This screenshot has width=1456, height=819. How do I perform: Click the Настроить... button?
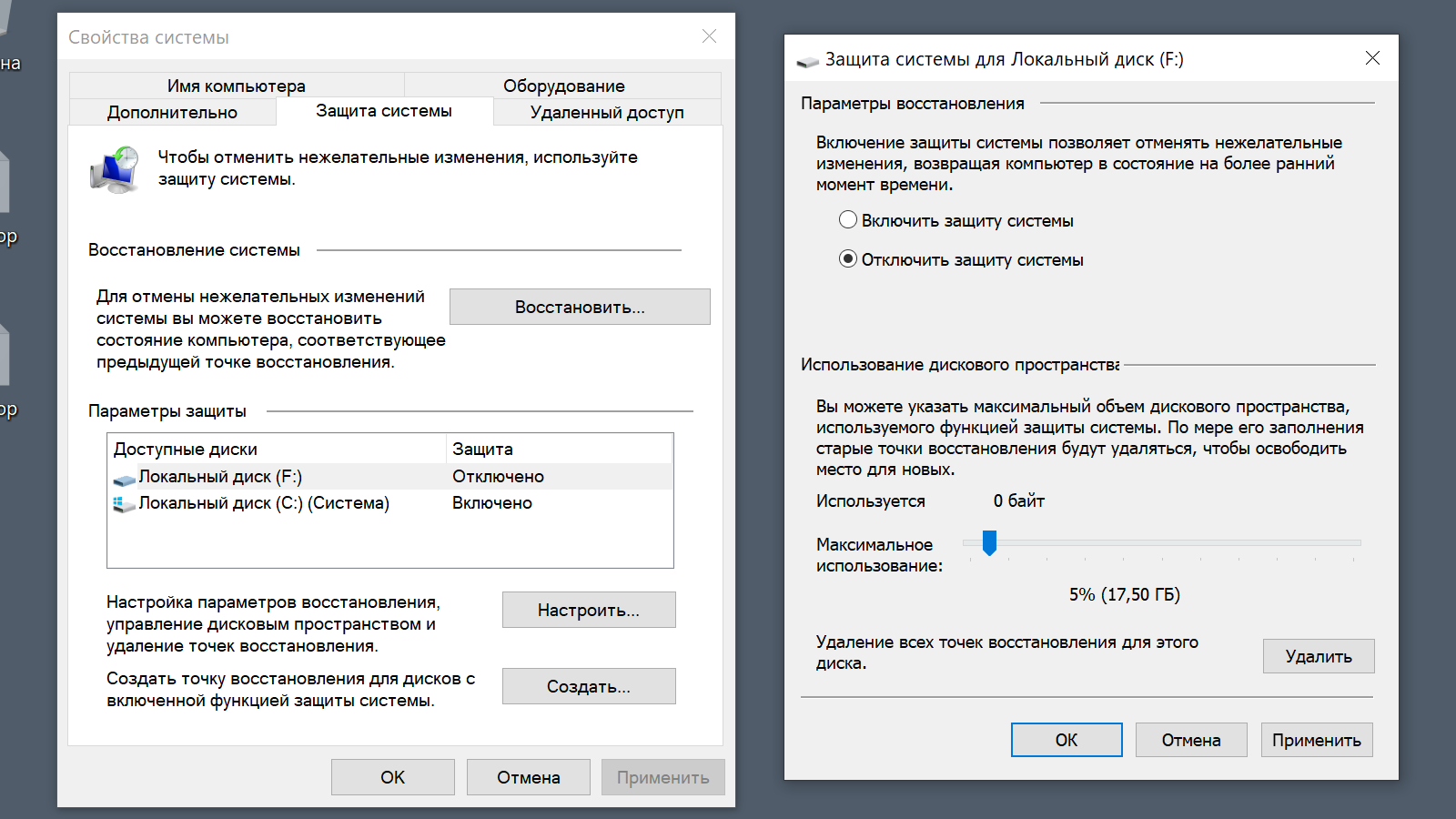click(589, 610)
